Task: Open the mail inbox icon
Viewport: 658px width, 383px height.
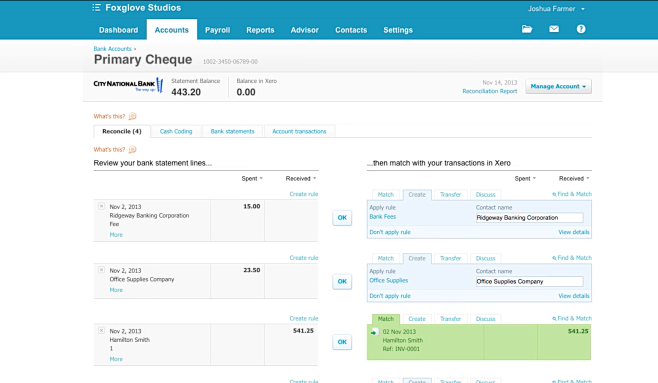Action: coord(554,29)
